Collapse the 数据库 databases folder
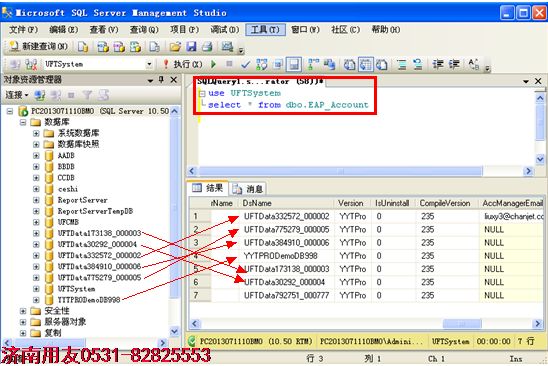The height and width of the screenshot is (366, 548). [23, 122]
